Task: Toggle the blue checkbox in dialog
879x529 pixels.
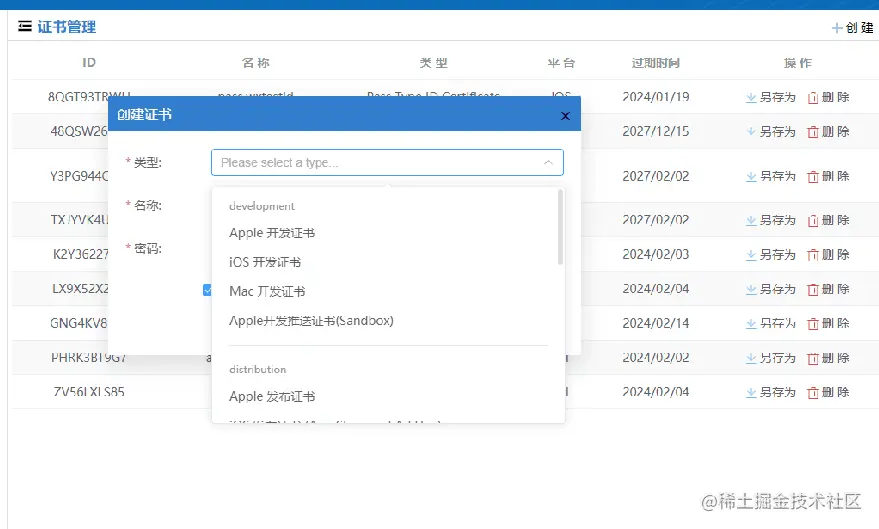Action: (x=207, y=290)
